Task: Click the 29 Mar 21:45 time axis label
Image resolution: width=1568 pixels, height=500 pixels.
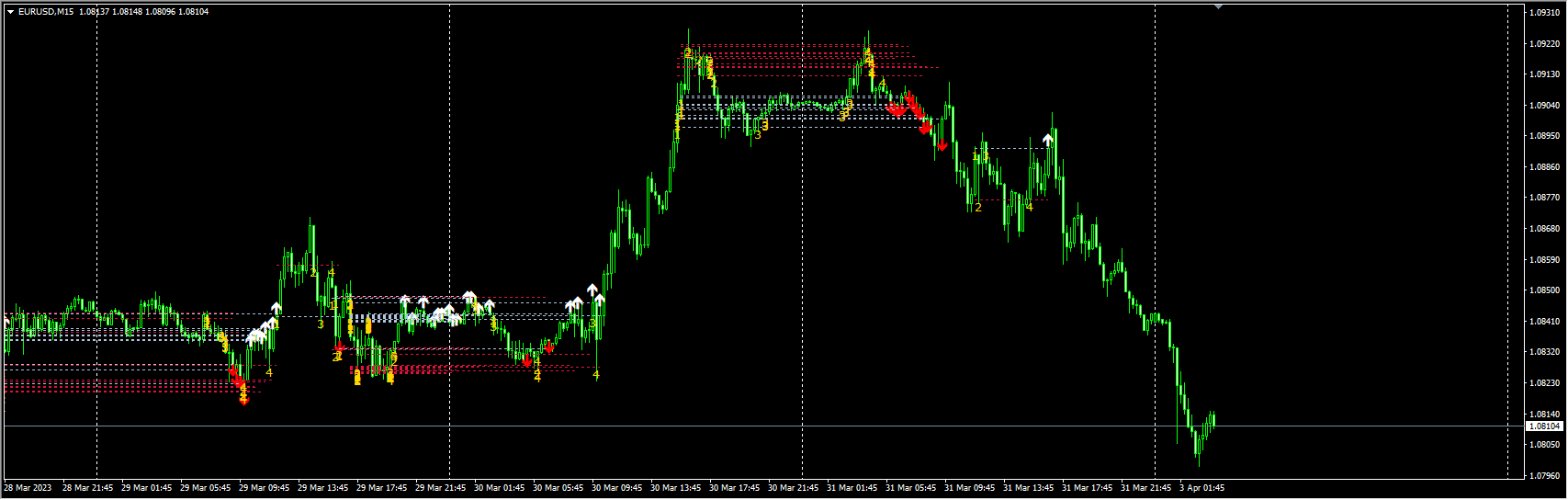Action: pos(440,488)
